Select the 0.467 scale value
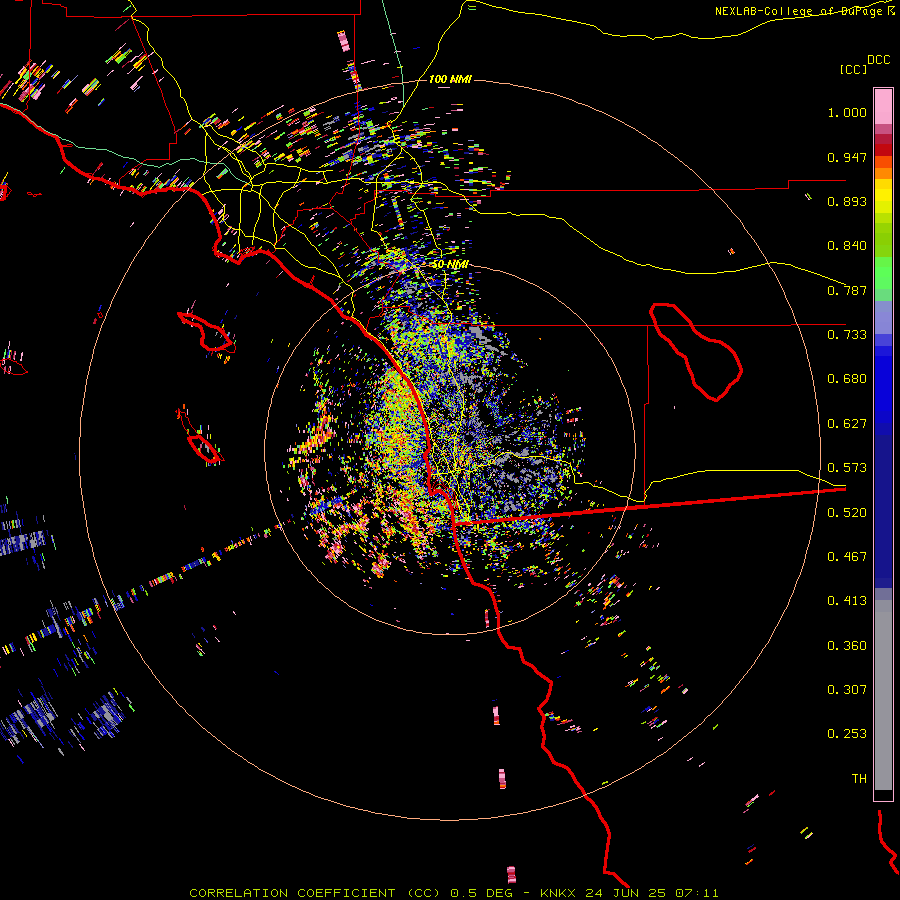 (x=847, y=557)
